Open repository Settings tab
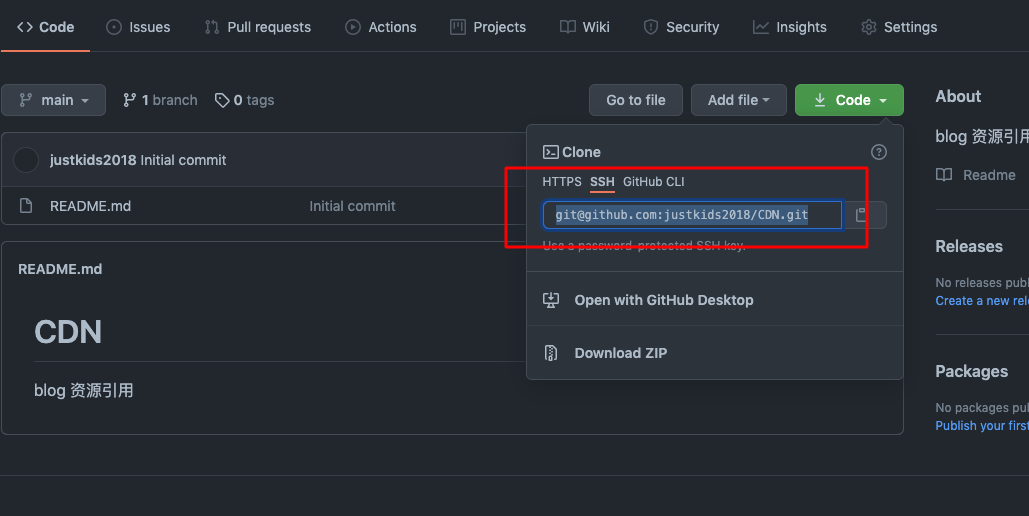1029x516 pixels. 899,27
